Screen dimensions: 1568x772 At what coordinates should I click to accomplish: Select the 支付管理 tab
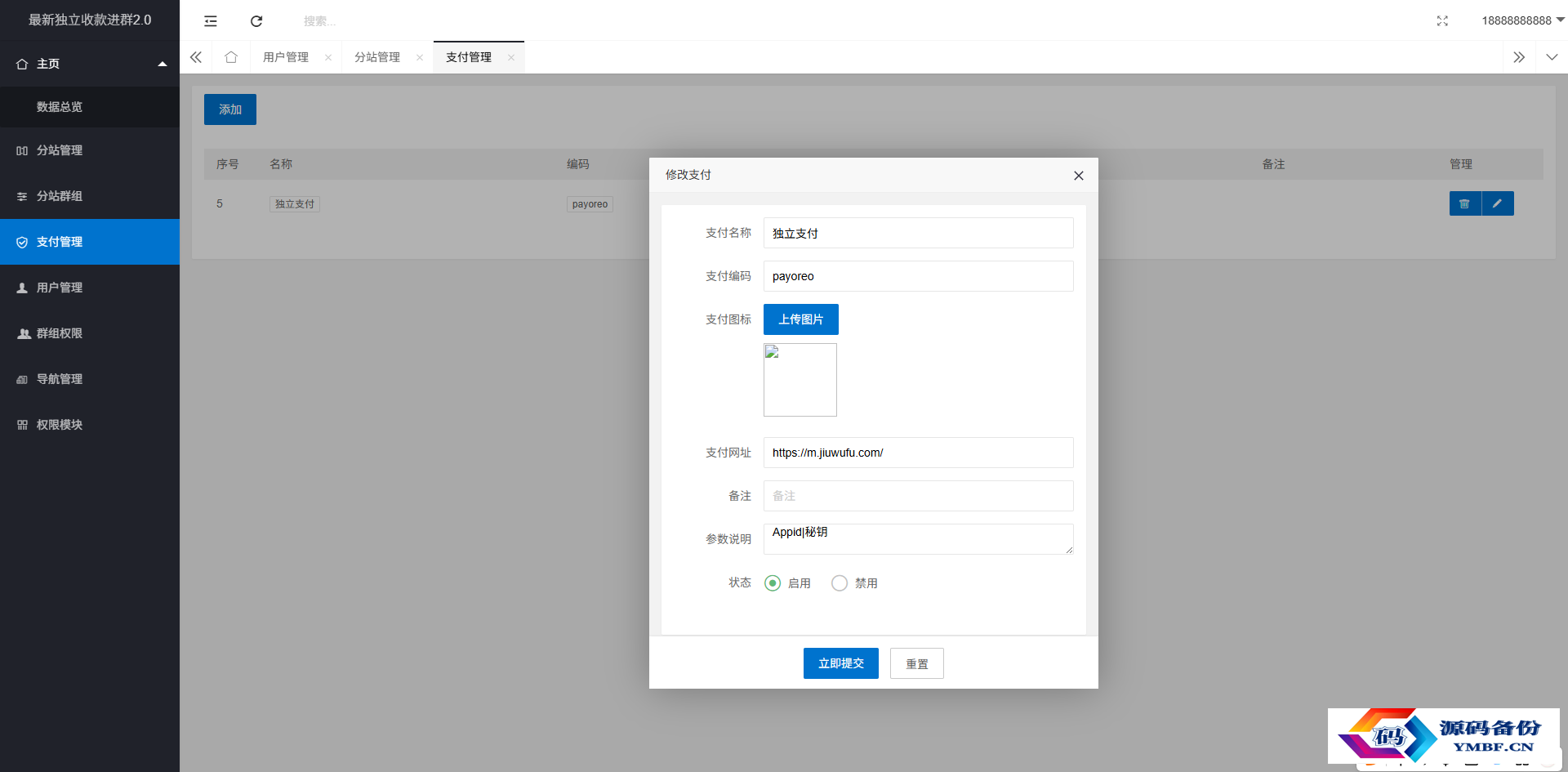coord(469,57)
